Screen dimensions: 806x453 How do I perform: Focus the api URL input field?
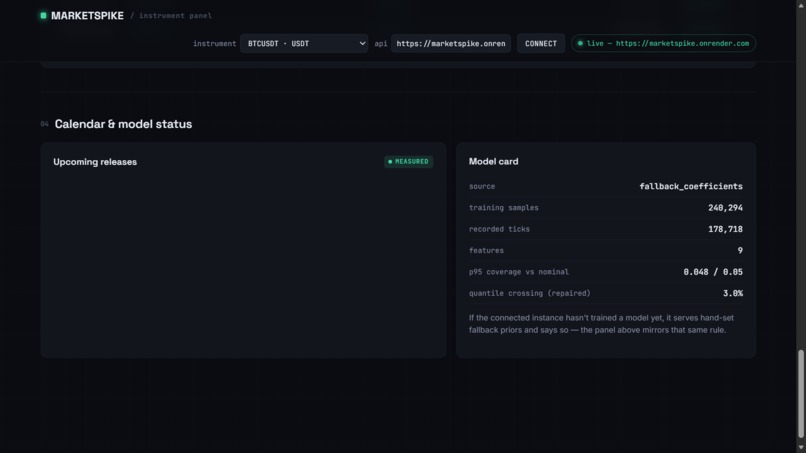pos(451,44)
